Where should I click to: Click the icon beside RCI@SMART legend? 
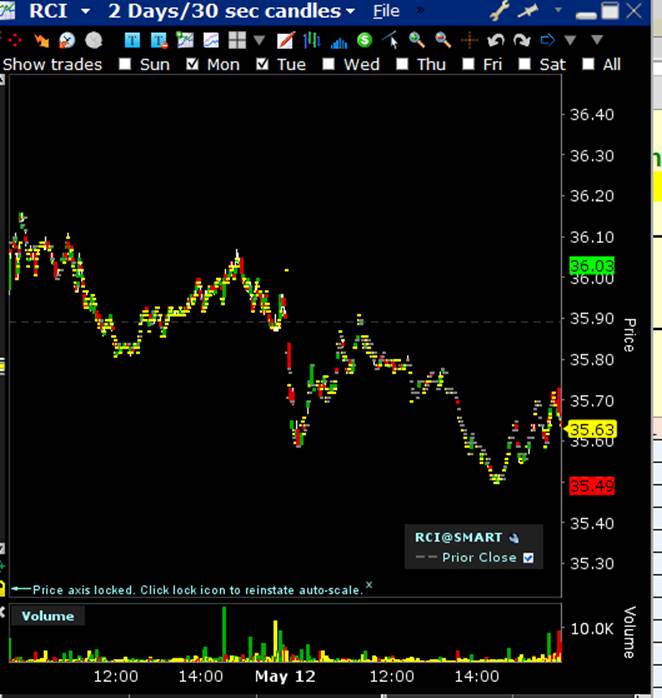point(514,538)
